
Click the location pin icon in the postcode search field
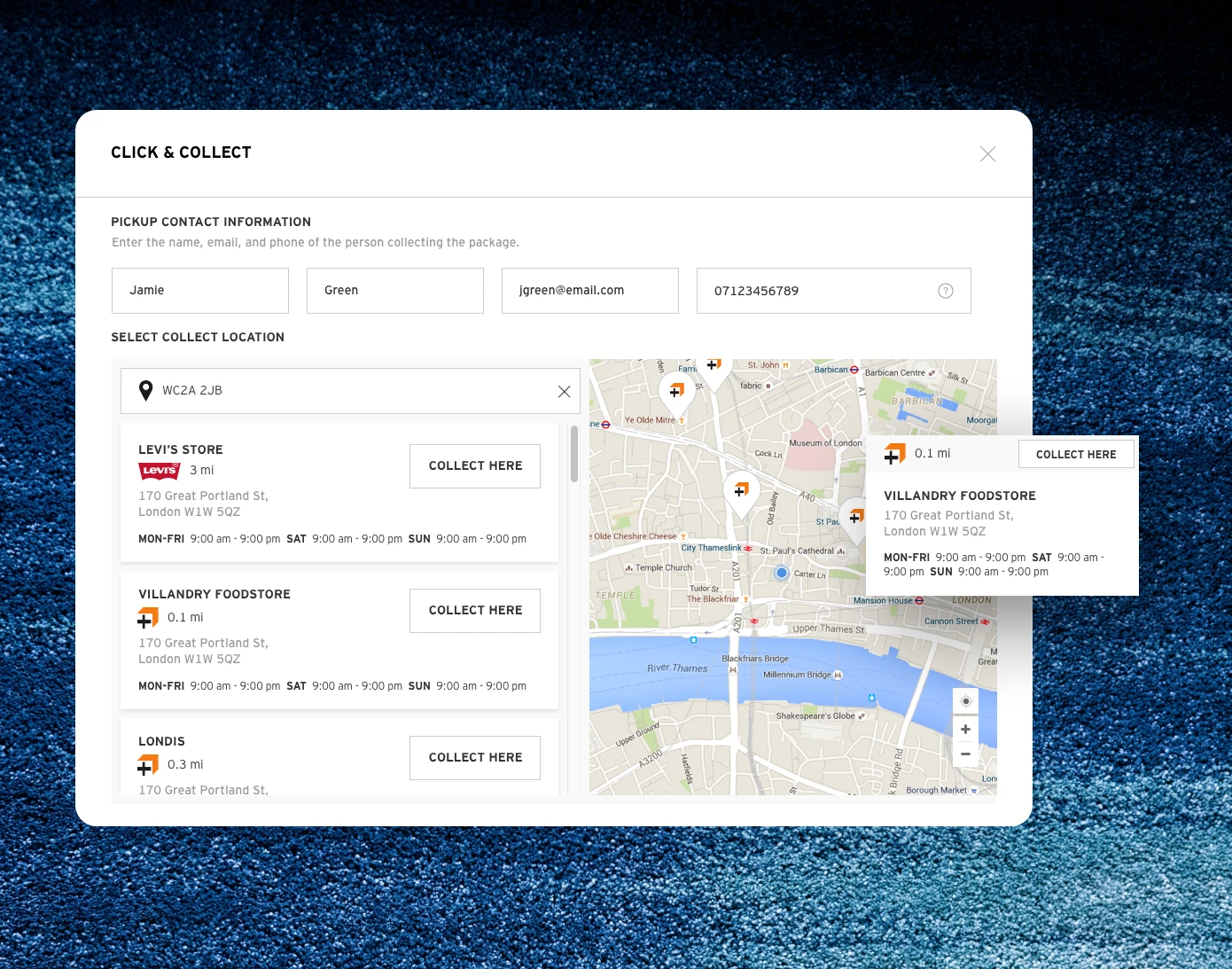pos(145,390)
